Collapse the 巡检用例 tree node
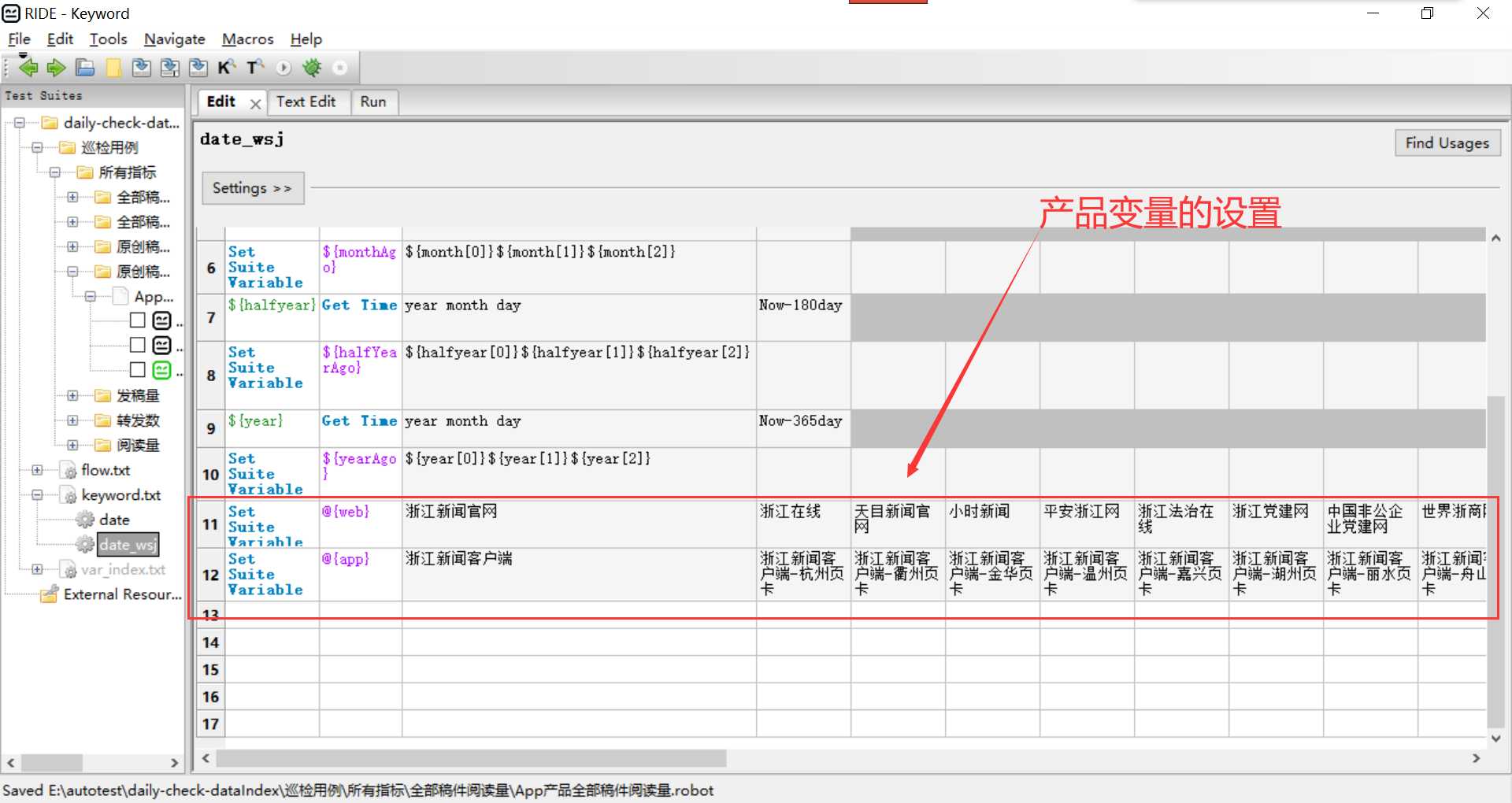The width and height of the screenshot is (1512, 803). 37,147
